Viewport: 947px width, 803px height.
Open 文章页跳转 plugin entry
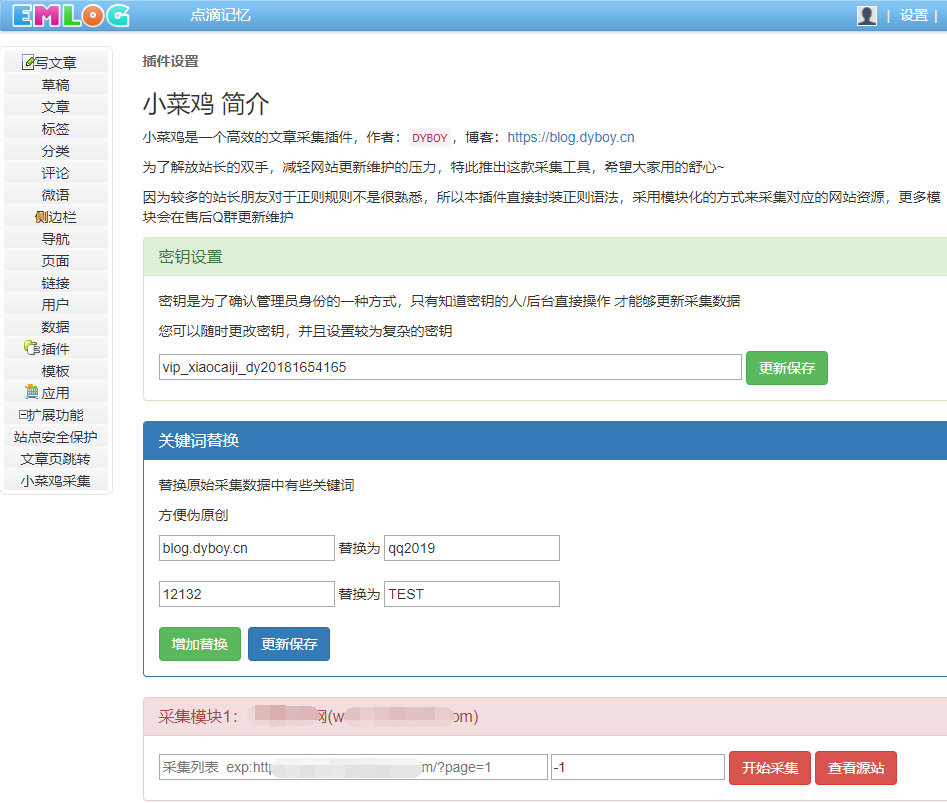tap(56, 459)
